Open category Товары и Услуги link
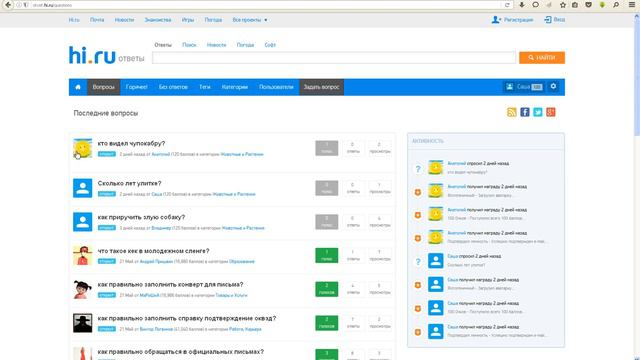640x360 pixels. point(231,296)
